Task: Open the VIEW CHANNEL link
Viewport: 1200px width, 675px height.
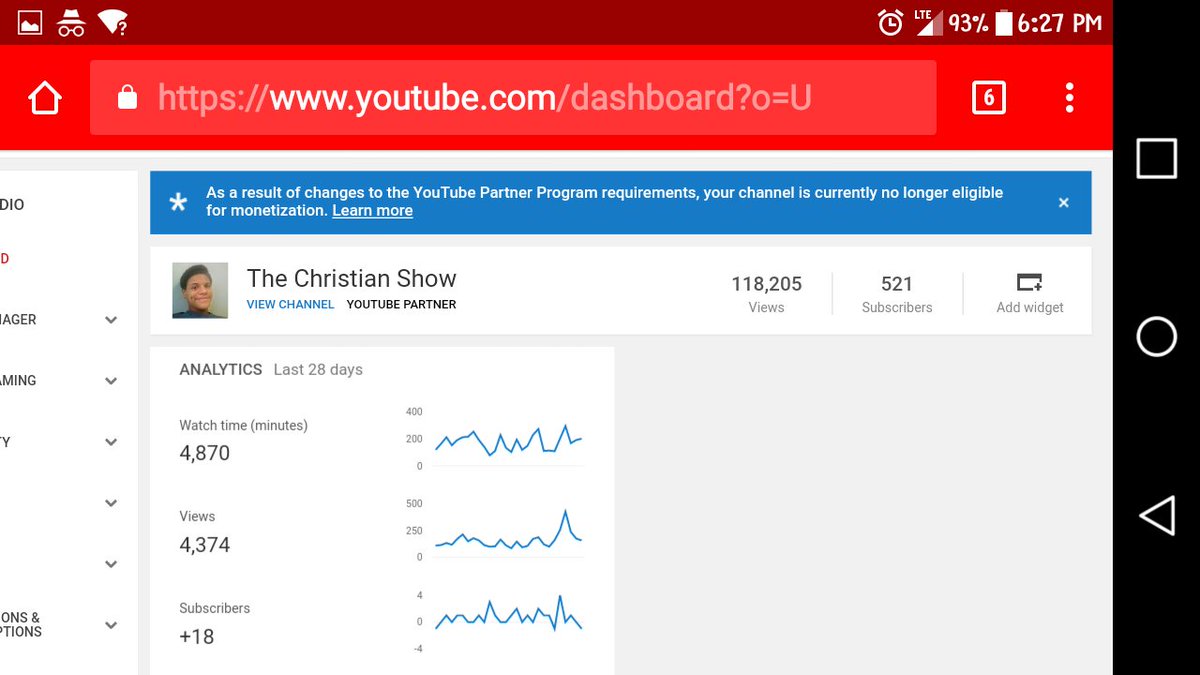Action: point(290,304)
